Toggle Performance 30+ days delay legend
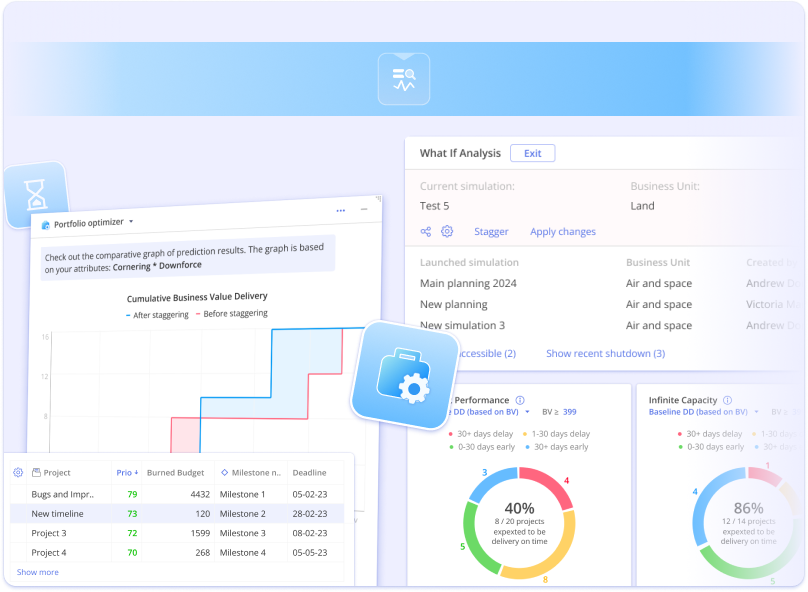 click(x=481, y=434)
